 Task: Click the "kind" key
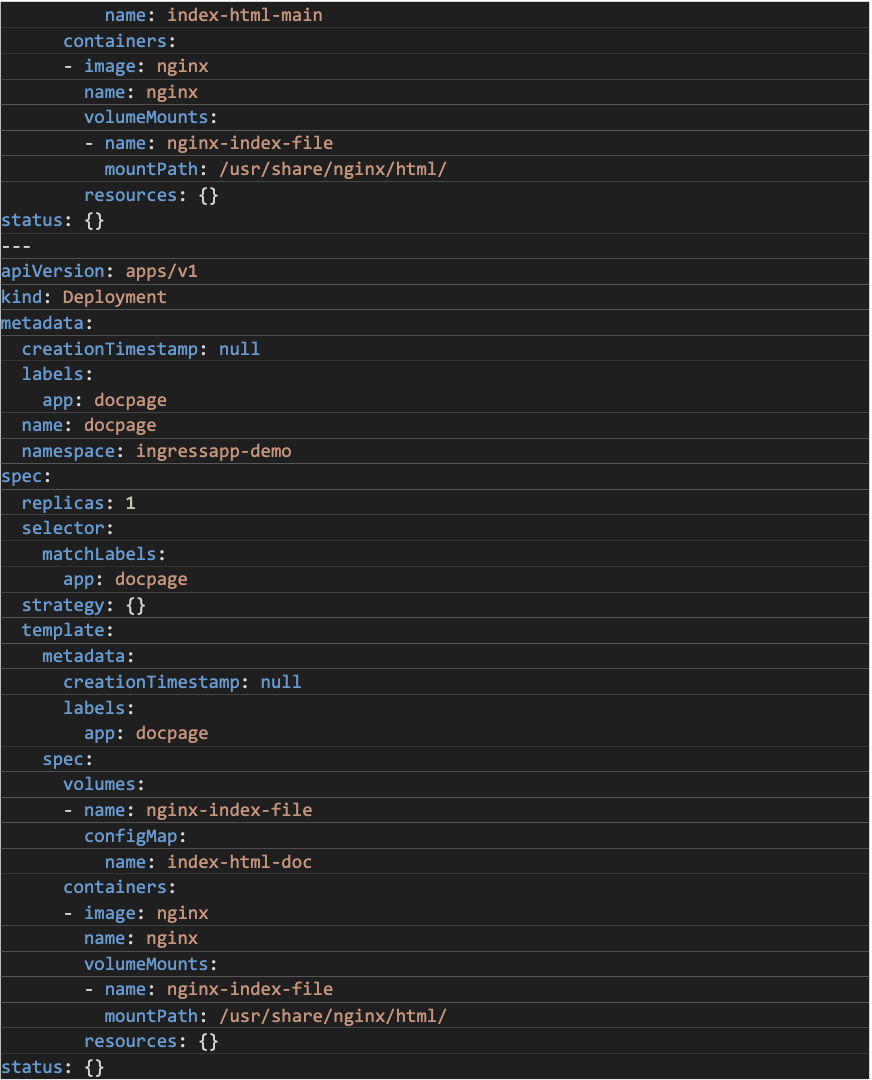(22, 297)
